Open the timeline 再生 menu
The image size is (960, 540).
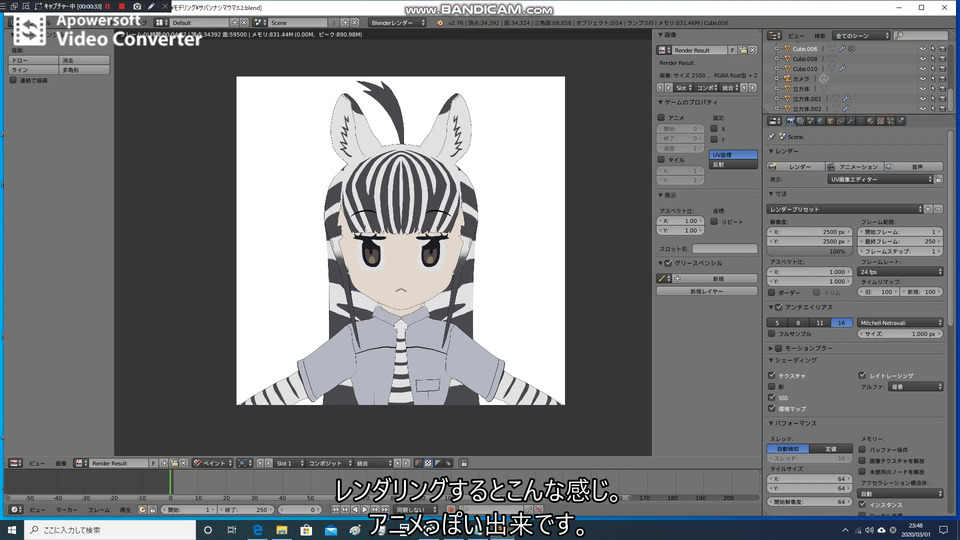point(125,509)
